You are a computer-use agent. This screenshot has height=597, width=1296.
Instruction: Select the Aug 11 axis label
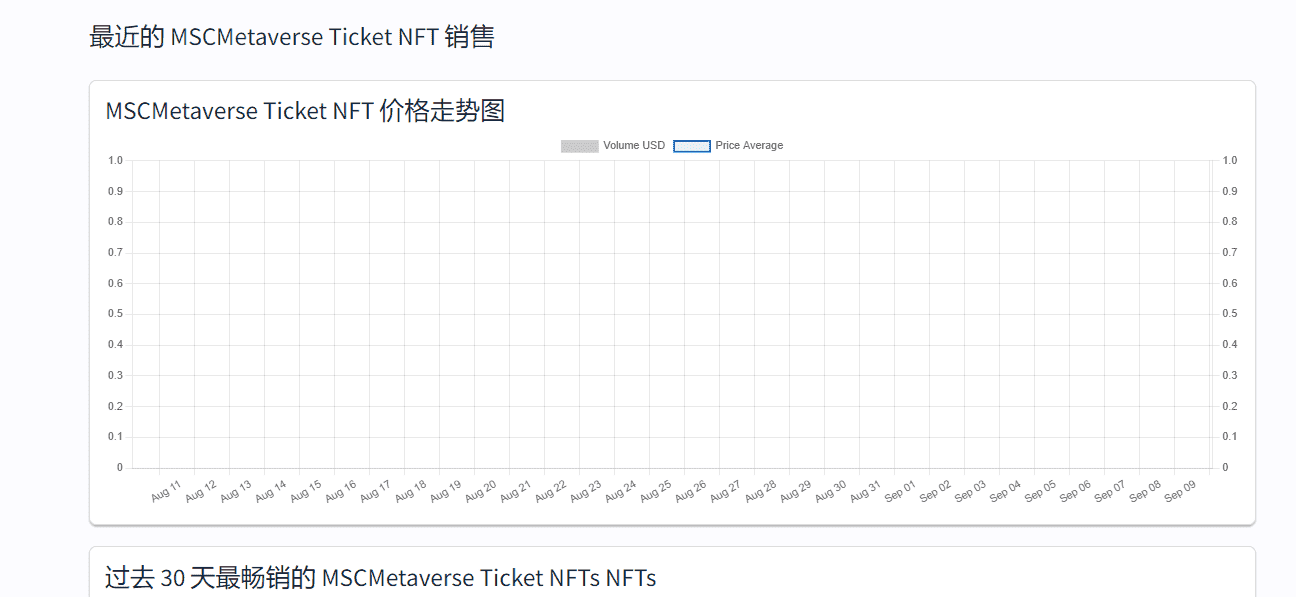tap(165, 488)
